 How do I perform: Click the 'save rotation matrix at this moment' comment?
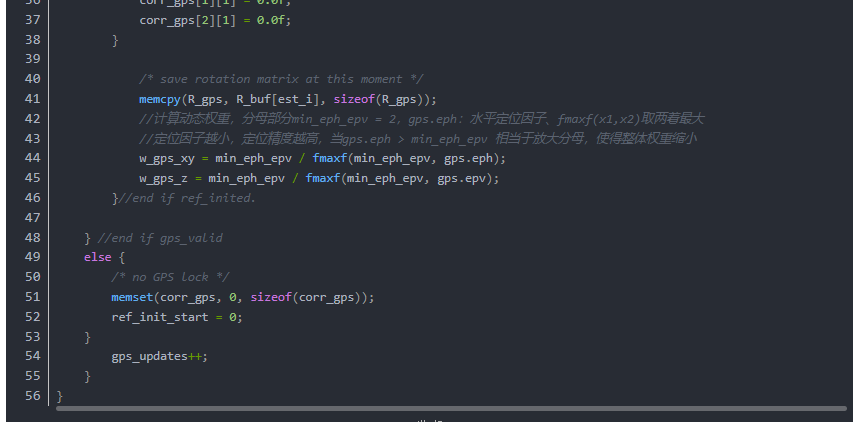pyautogui.click(x=281, y=79)
